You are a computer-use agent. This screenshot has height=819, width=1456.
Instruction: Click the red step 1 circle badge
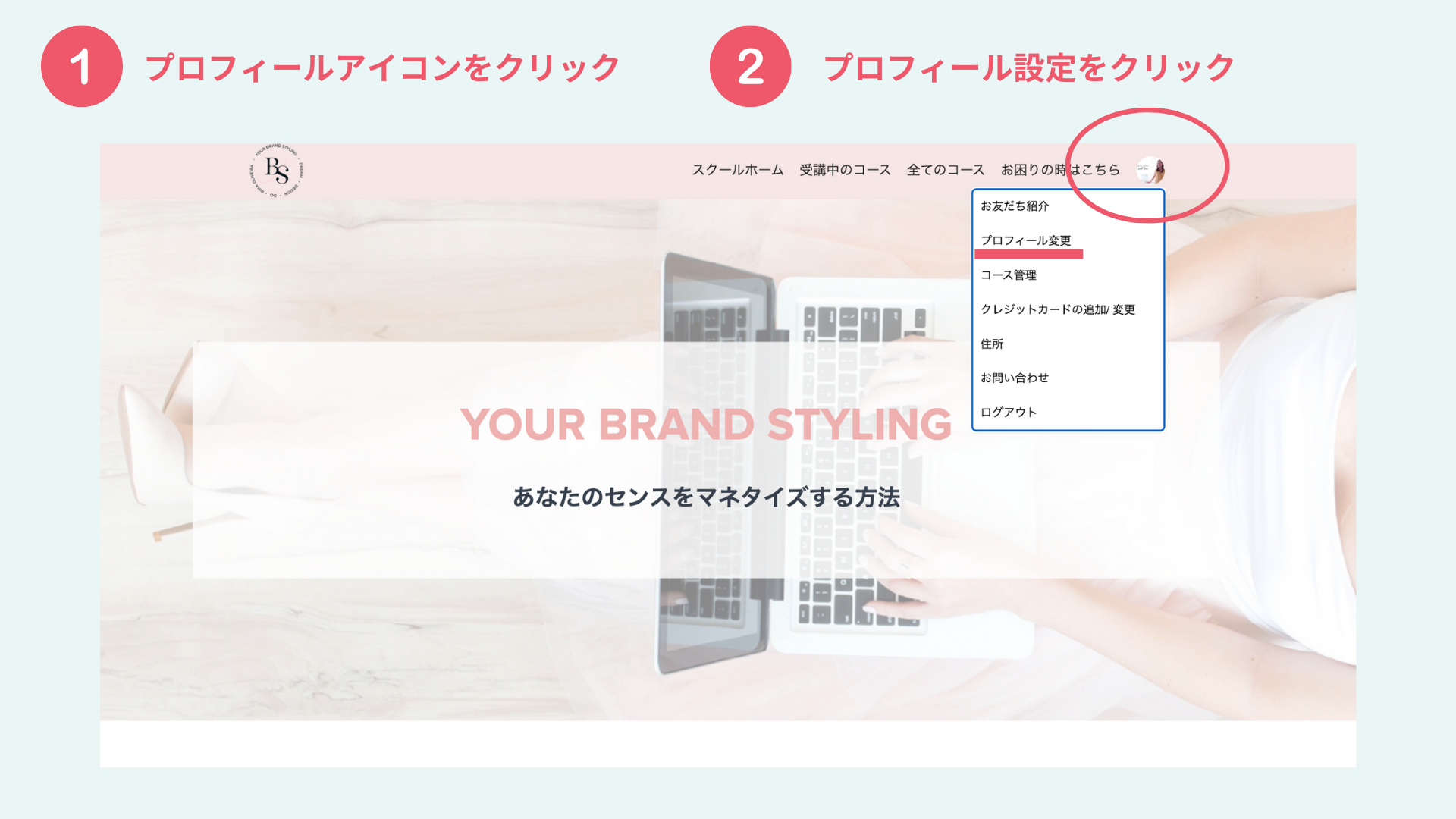pos(82,66)
